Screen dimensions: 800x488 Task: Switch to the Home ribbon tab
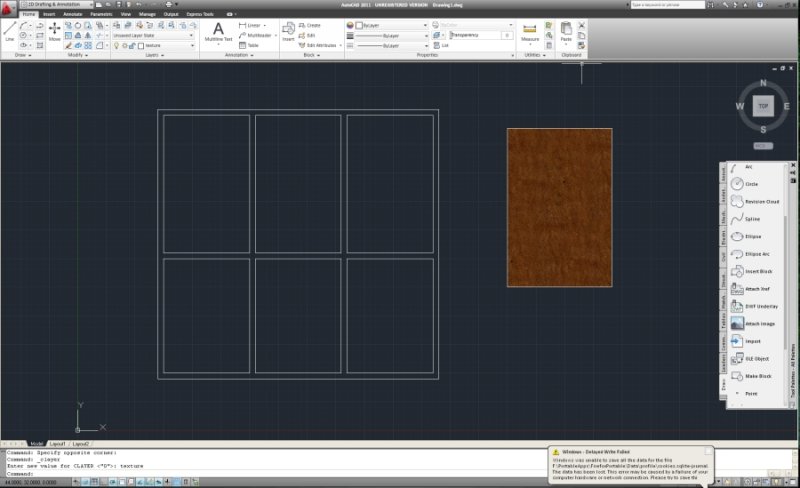coord(29,14)
